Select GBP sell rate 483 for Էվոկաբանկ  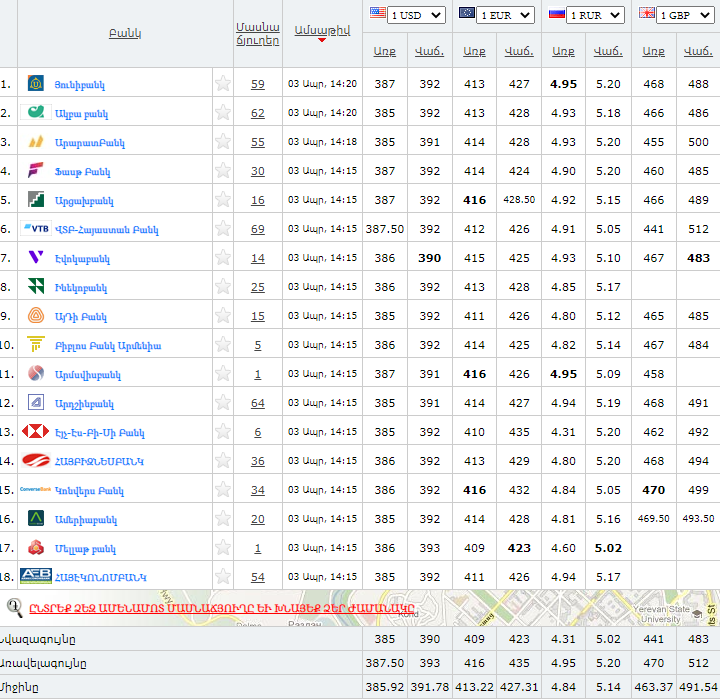click(698, 258)
